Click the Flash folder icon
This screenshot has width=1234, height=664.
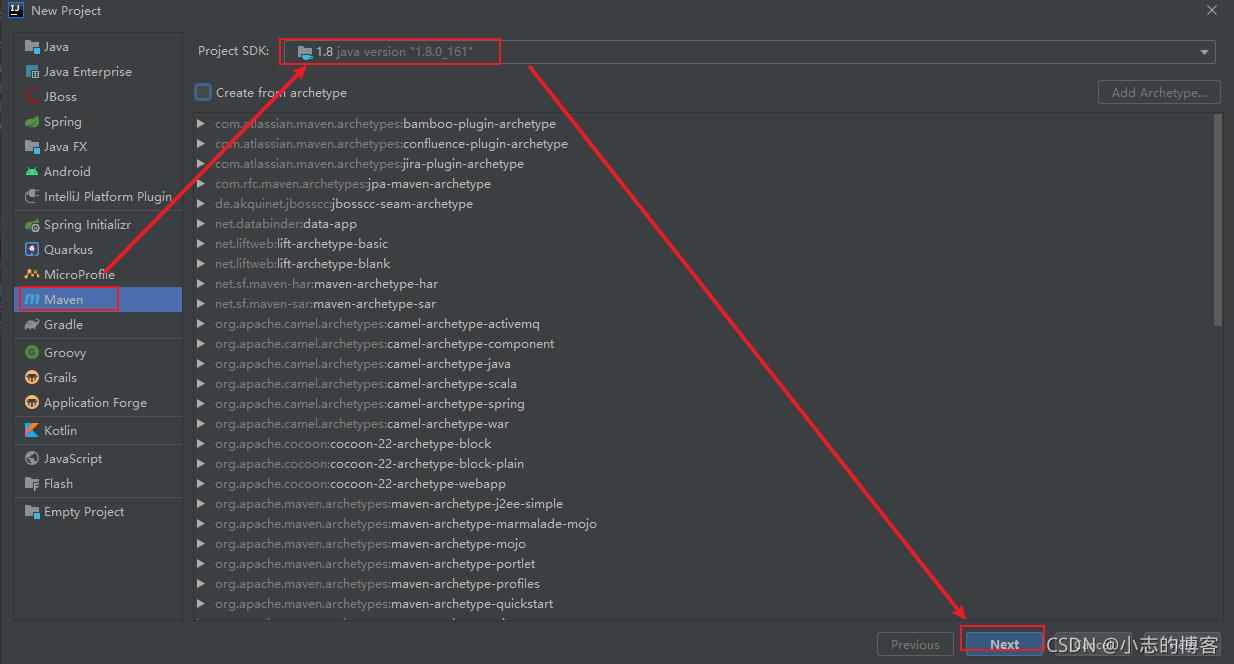[32, 483]
